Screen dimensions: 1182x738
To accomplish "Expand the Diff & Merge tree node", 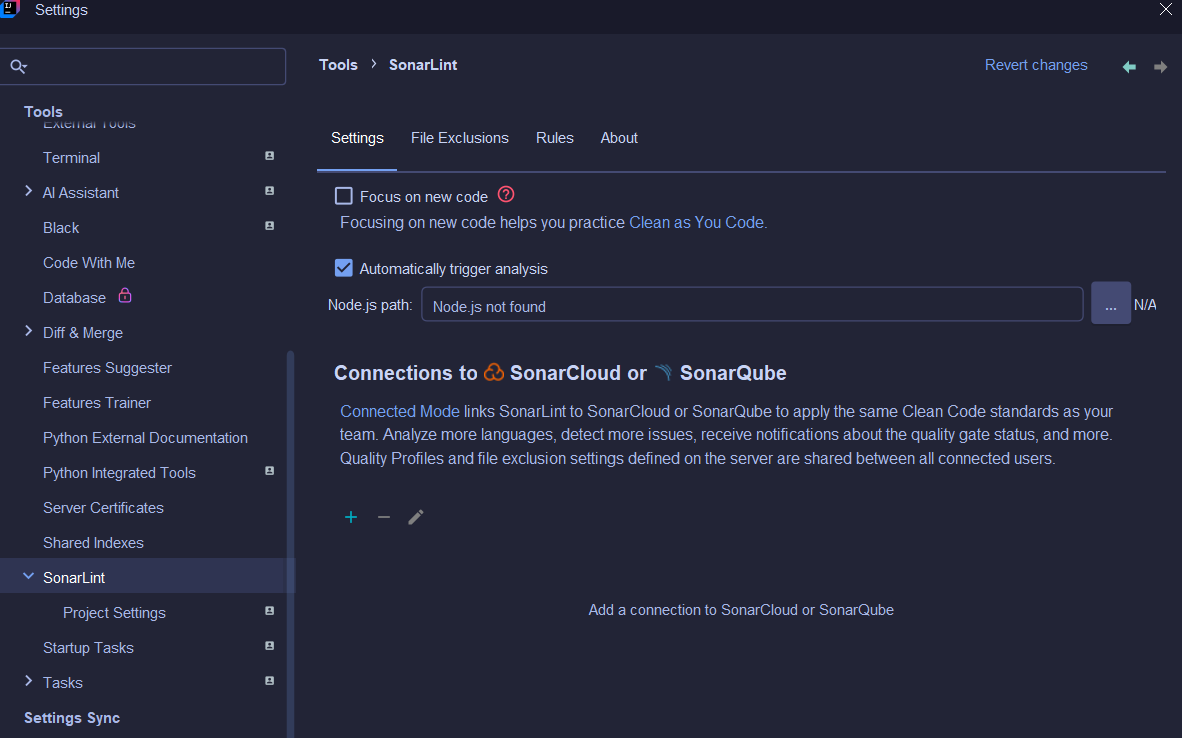I will (x=29, y=332).
